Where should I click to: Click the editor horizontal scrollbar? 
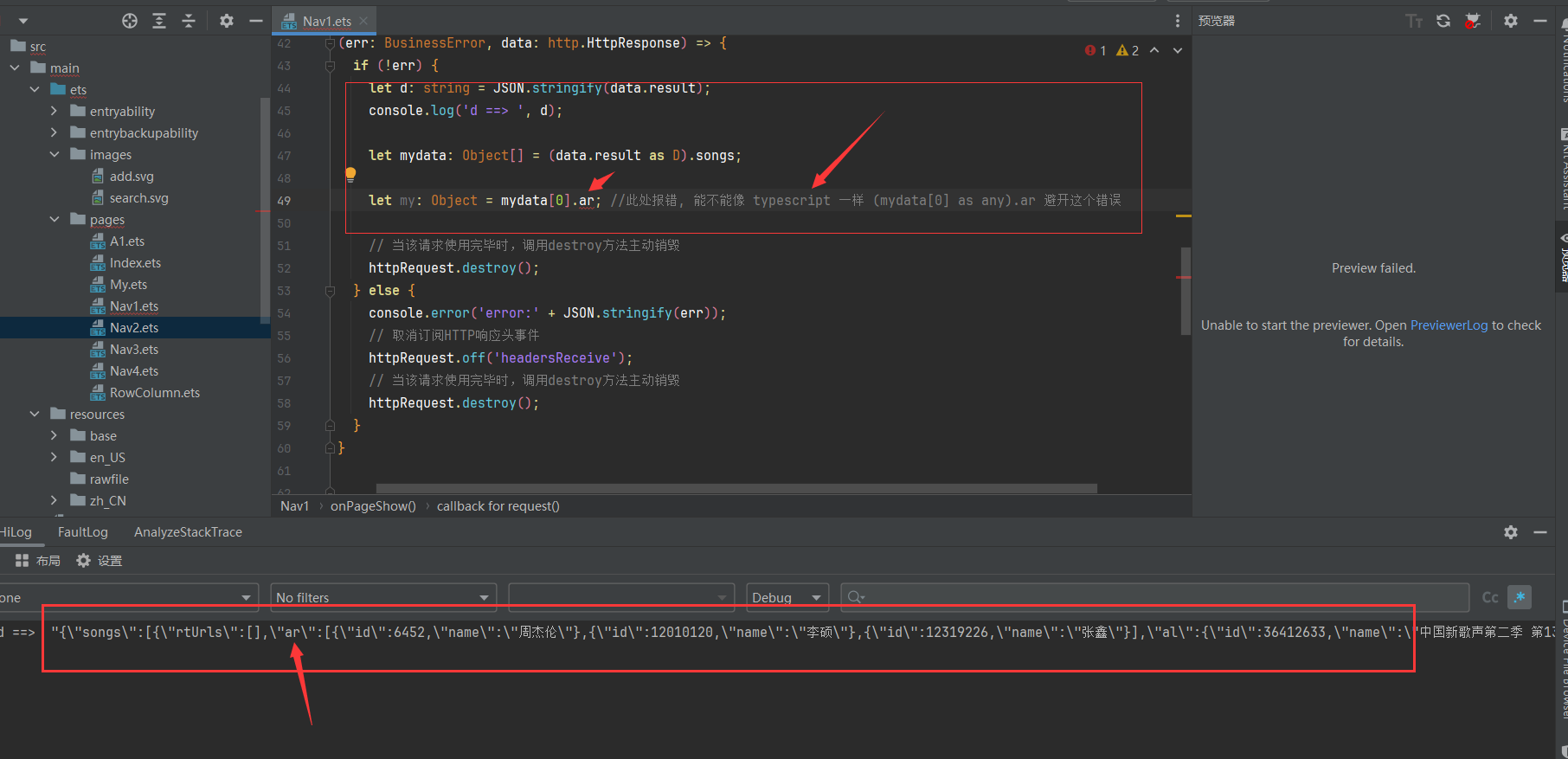point(736,488)
